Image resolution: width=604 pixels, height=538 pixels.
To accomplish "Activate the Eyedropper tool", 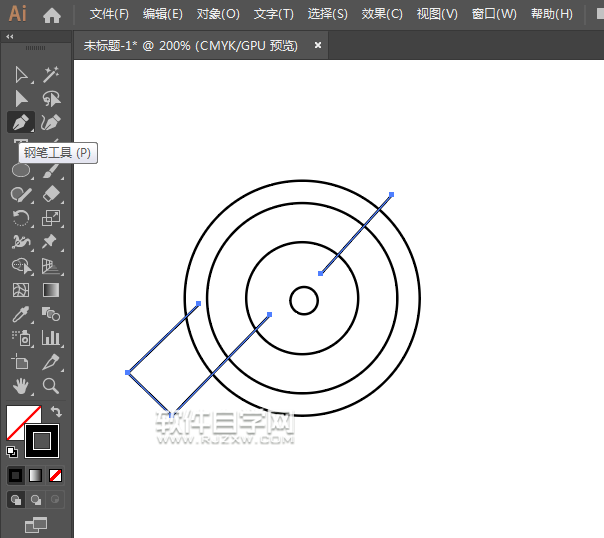I will click(21, 314).
